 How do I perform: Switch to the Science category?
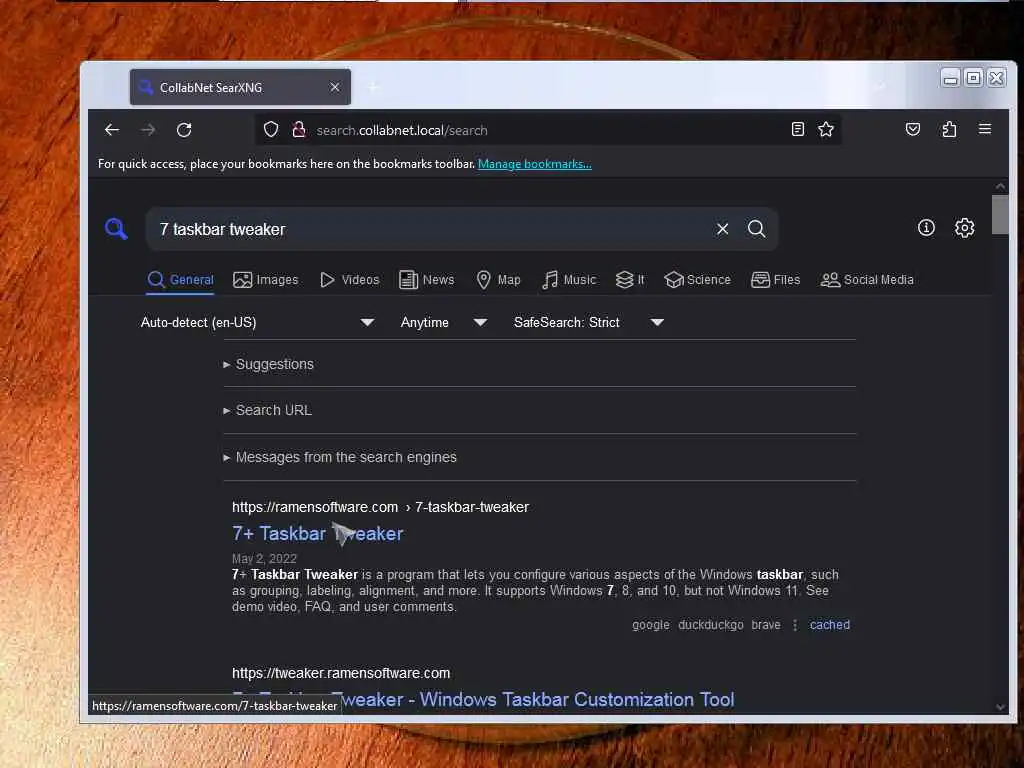(697, 280)
